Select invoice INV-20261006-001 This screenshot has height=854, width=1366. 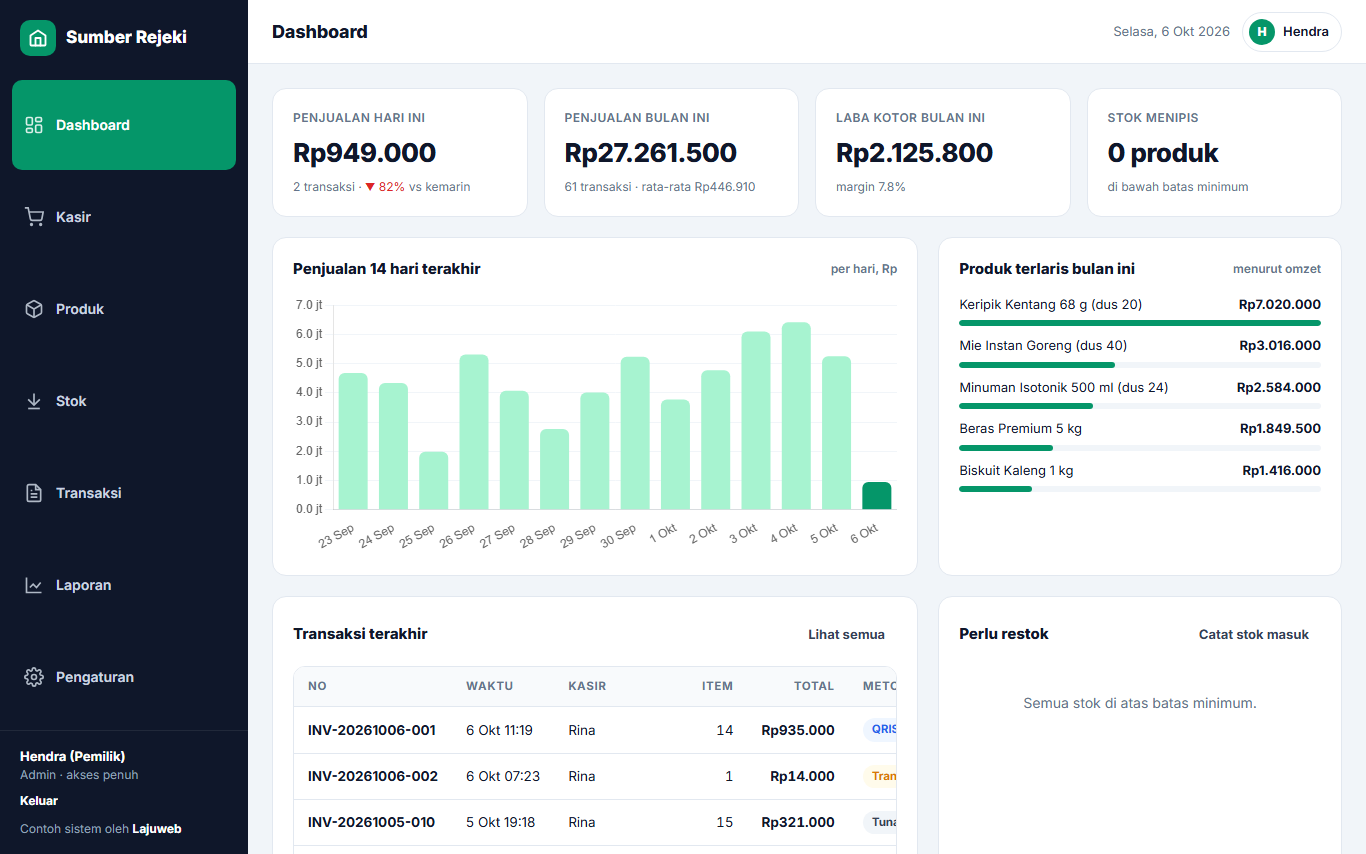tap(372, 730)
